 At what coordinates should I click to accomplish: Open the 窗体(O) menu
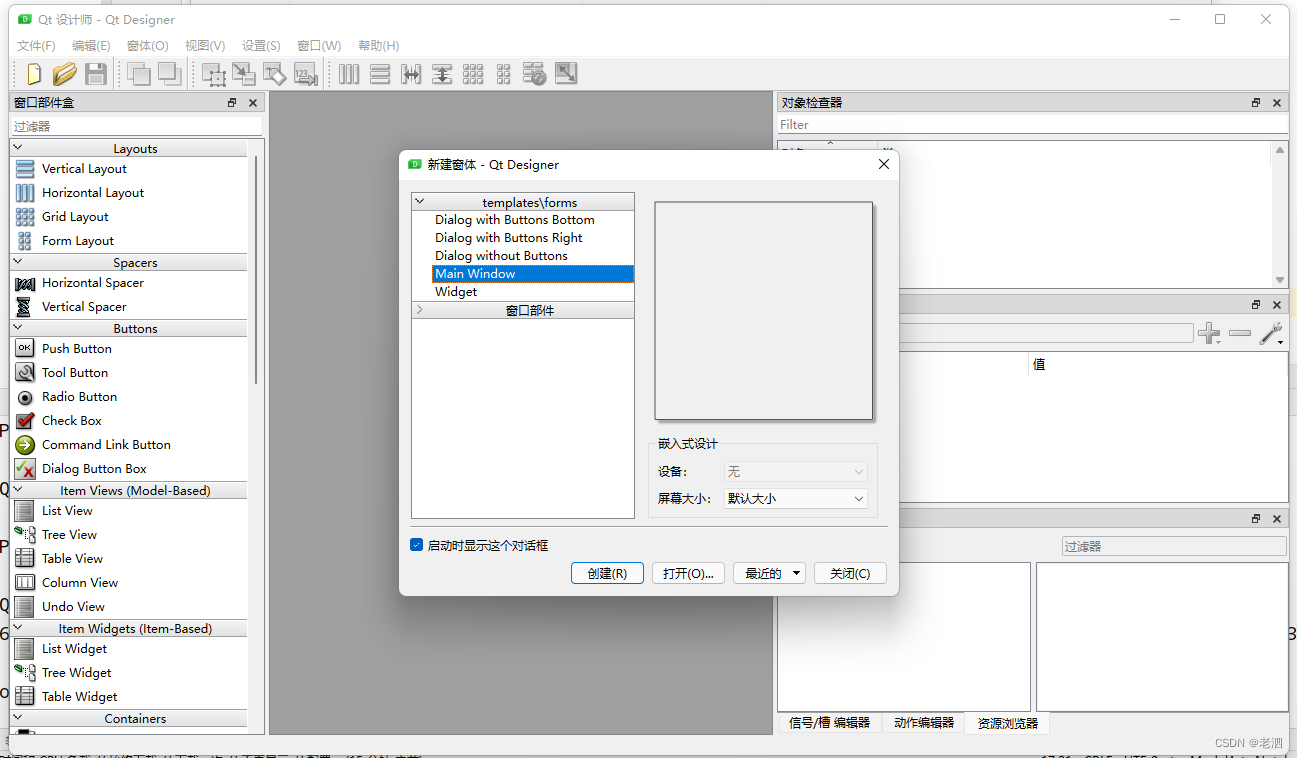point(148,46)
